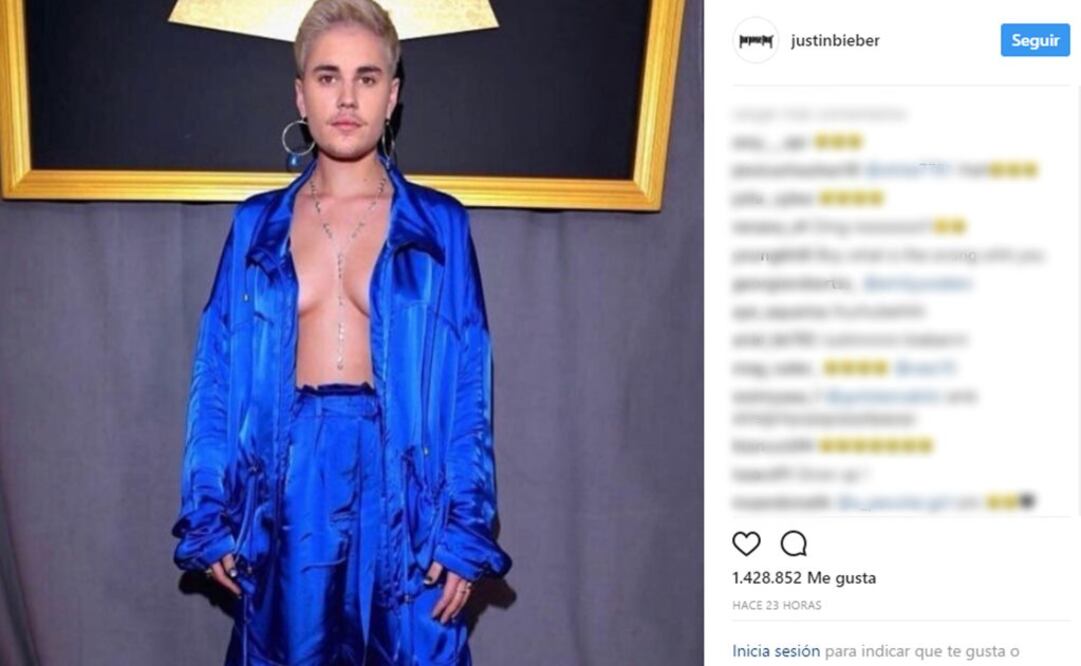Like the post with the heart icon
The height and width of the screenshot is (666, 1081).
pyautogui.click(x=746, y=544)
